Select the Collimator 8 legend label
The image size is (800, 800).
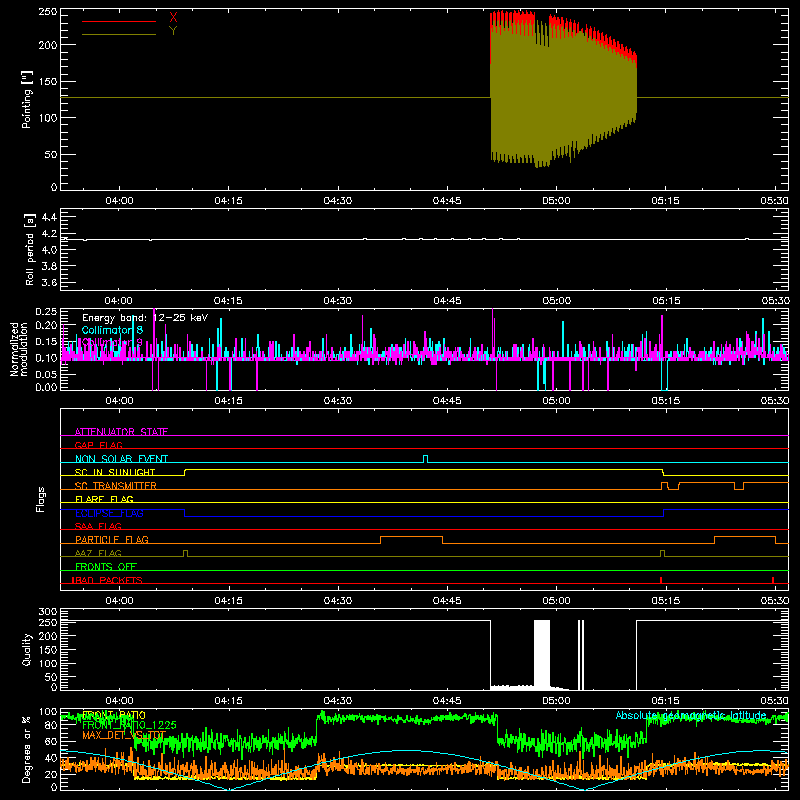(x=112, y=330)
